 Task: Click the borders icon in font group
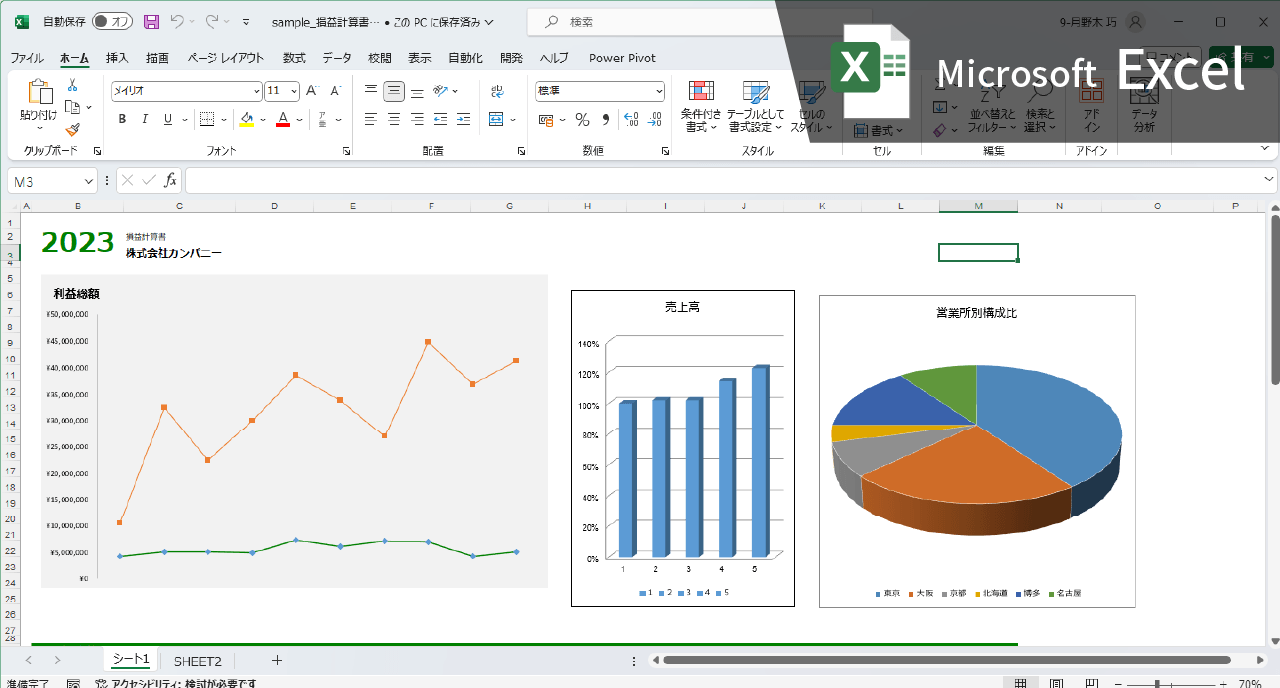pyautogui.click(x=207, y=120)
